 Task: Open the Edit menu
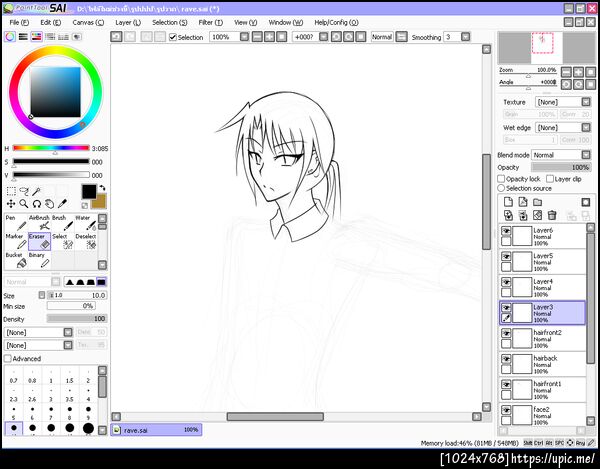[x=51, y=23]
